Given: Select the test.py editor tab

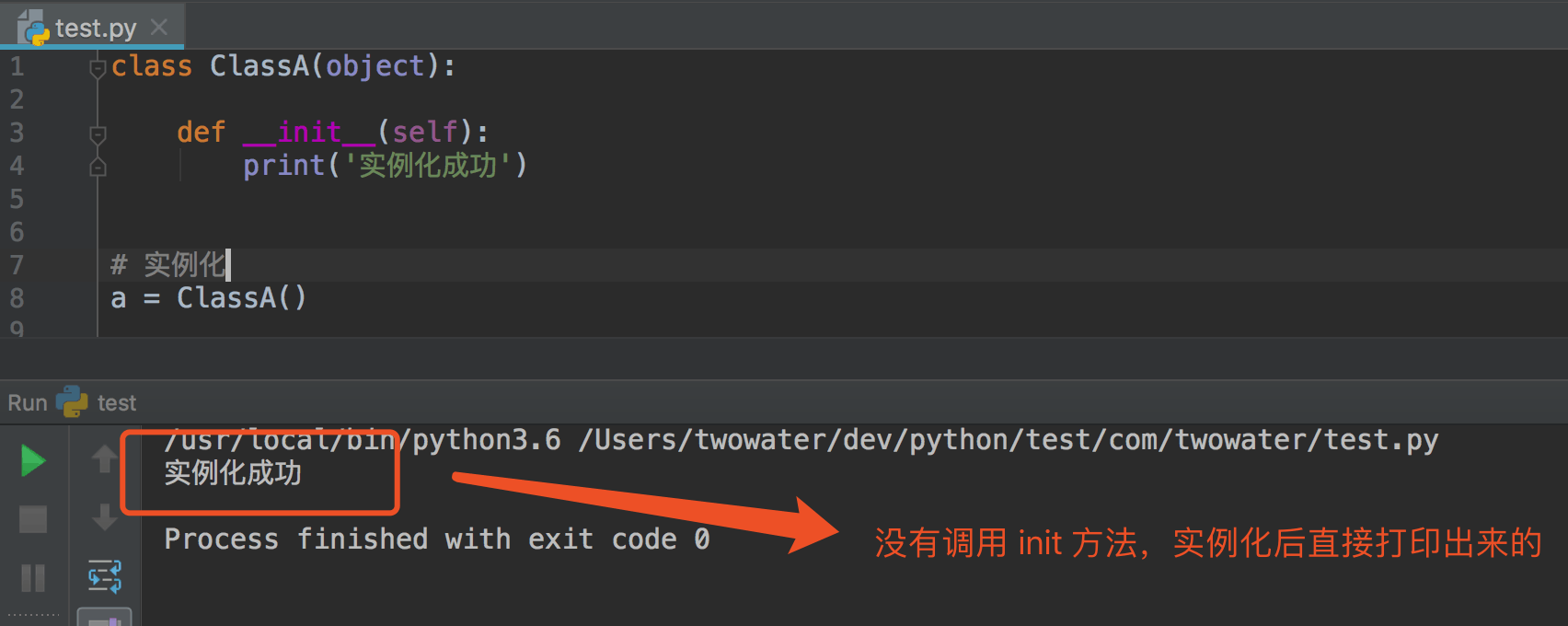Looking at the screenshot, I should [94, 28].
